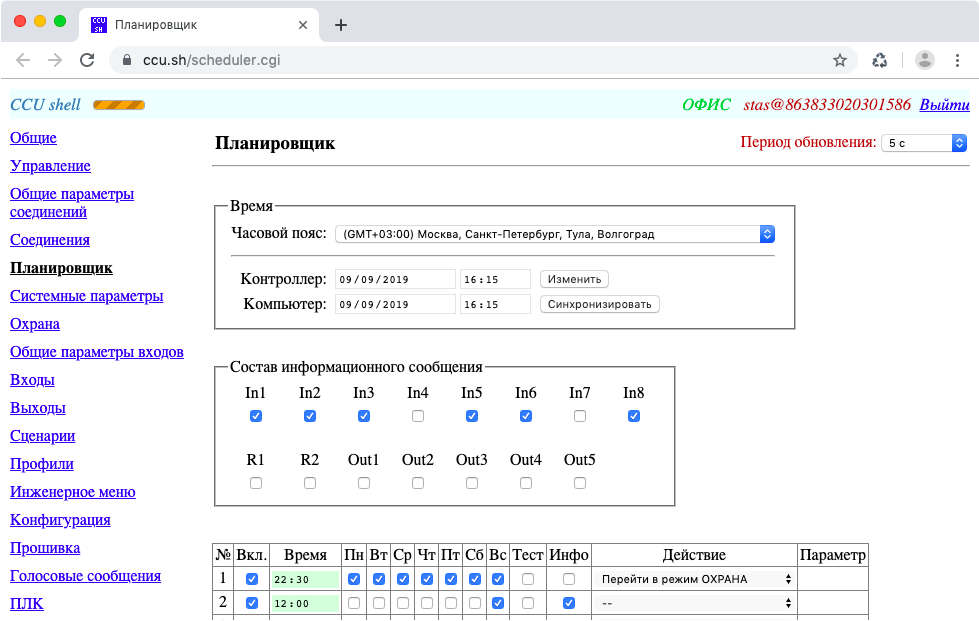Open Общие параметры входов

tap(97, 352)
